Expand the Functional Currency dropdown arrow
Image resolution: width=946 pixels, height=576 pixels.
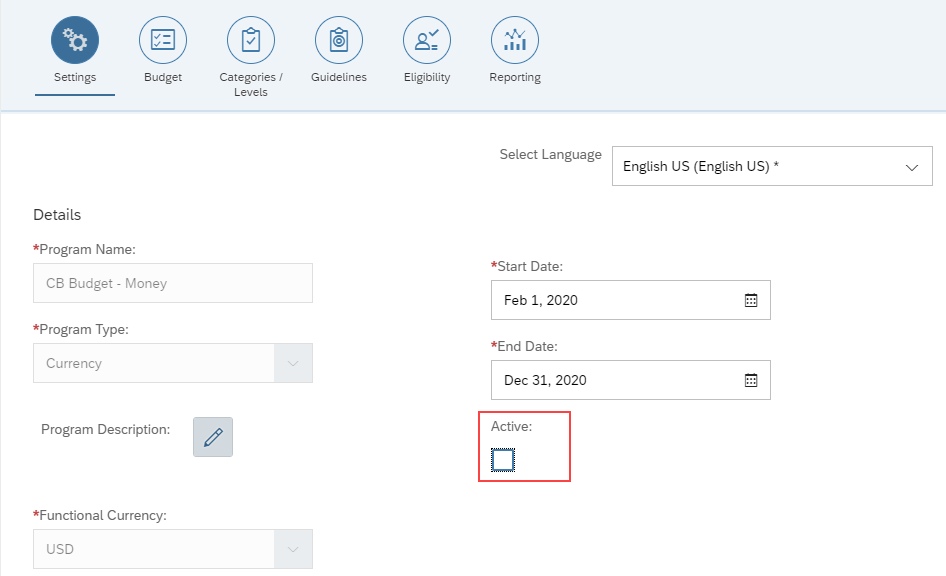coord(293,549)
